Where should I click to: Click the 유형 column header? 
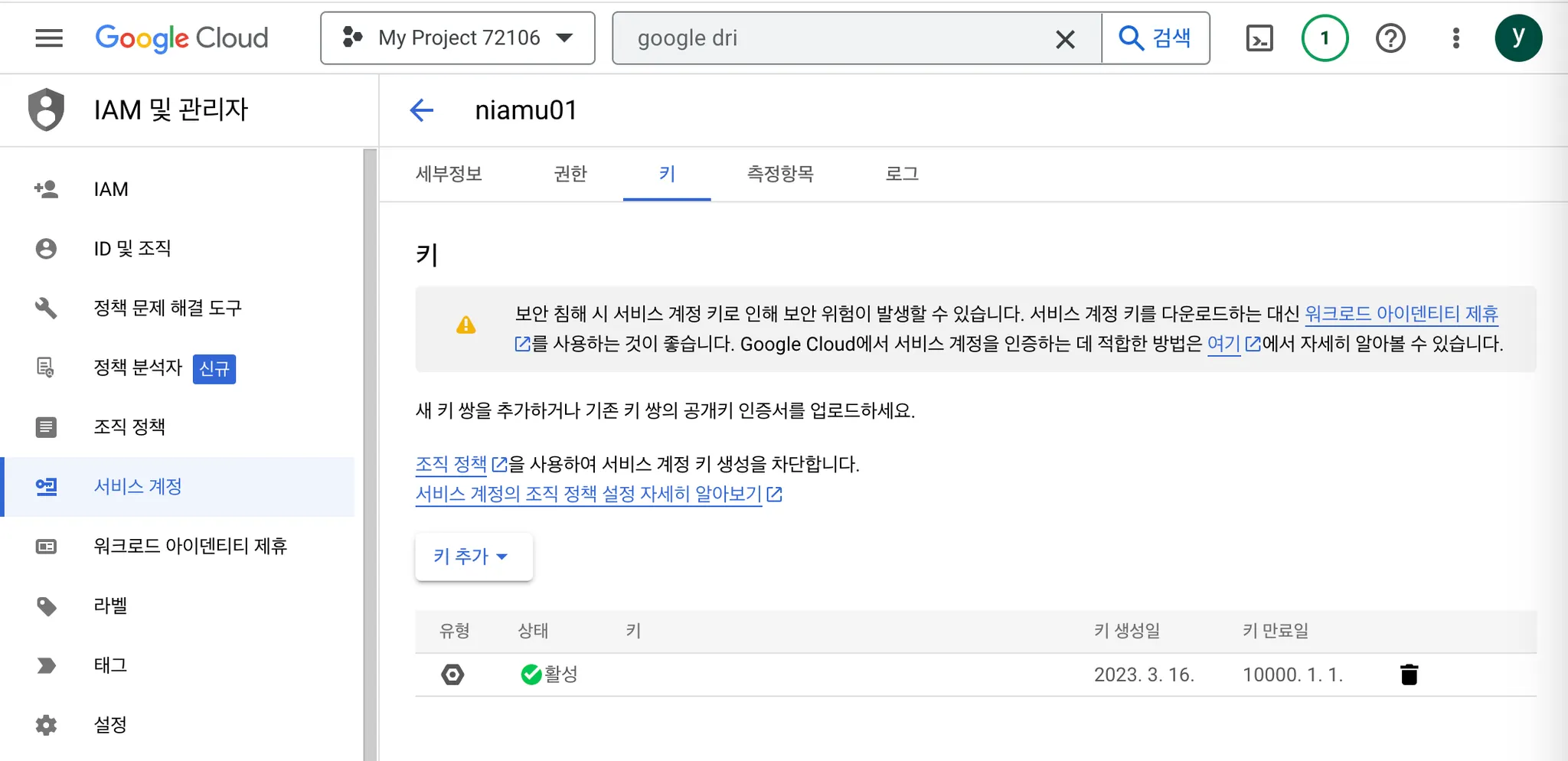click(x=454, y=631)
